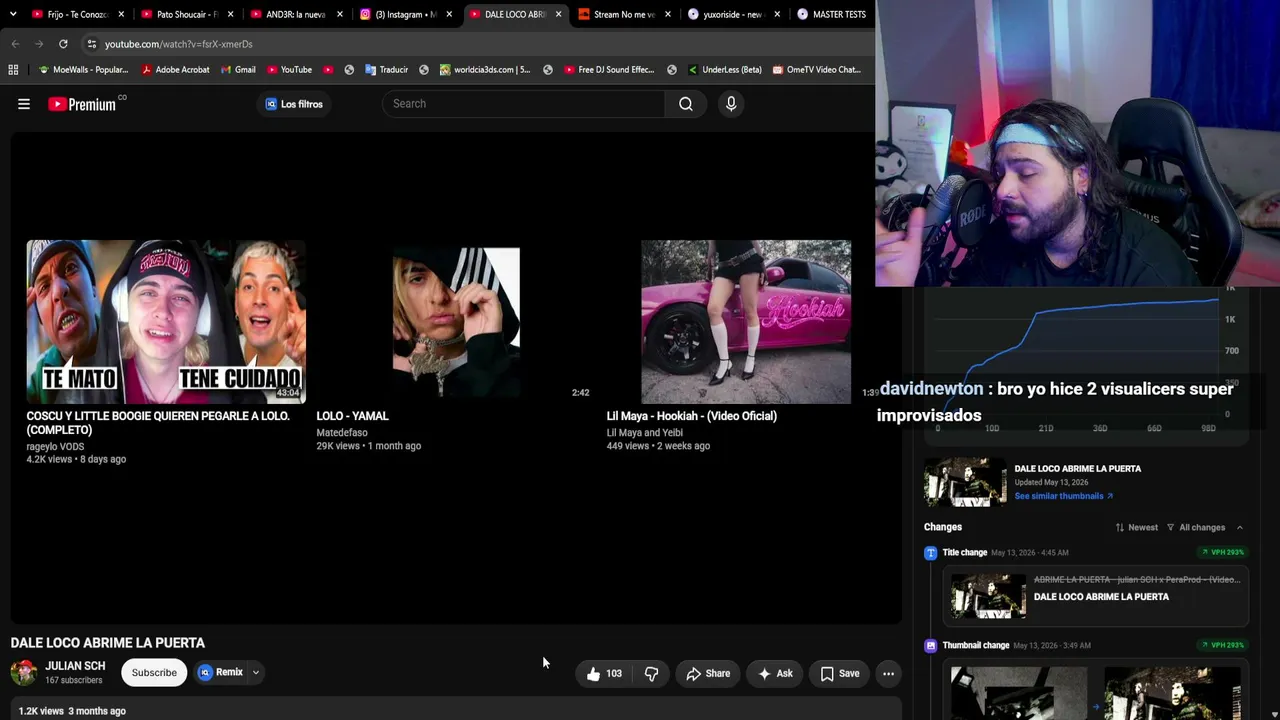
Task: Go forward in browser history
Action: pyautogui.click(x=39, y=44)
